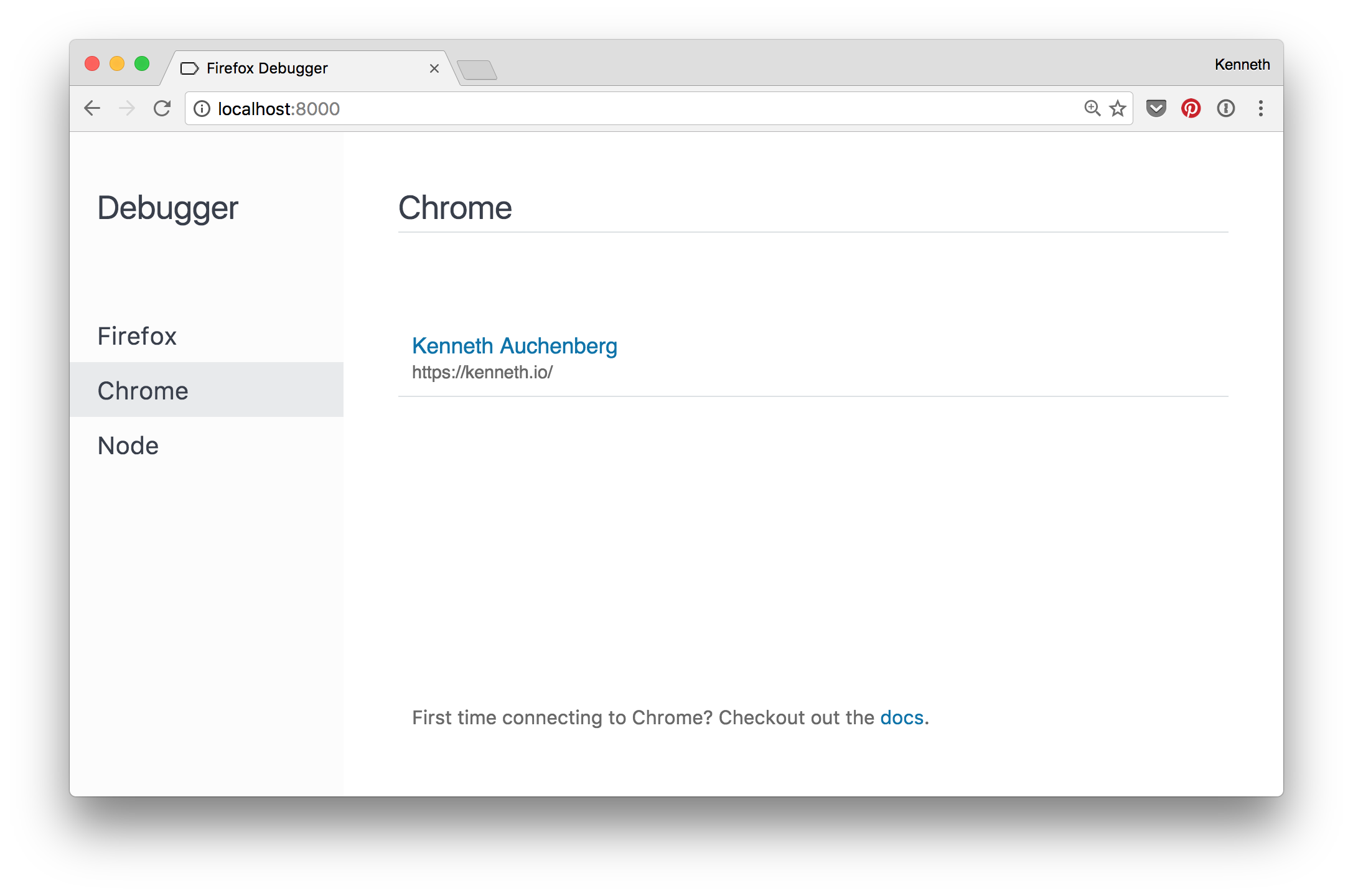Select Node in the sidebar
Image resolution: width=1353 pixels, height=896 pixels.
(128, 446)
